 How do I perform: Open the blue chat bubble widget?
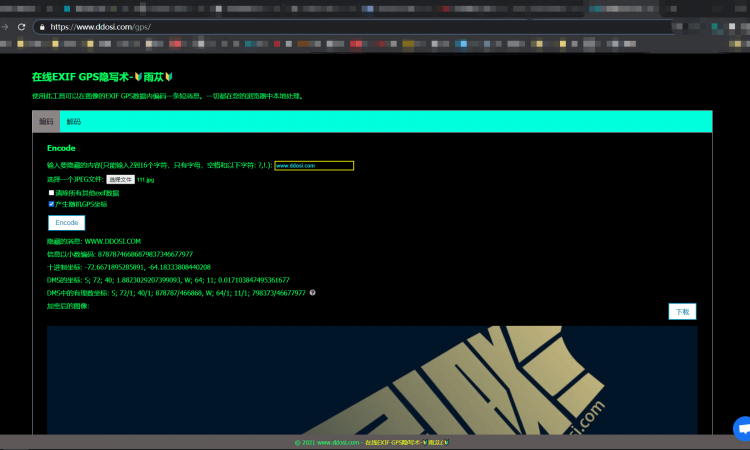click(x=742, y=428)
